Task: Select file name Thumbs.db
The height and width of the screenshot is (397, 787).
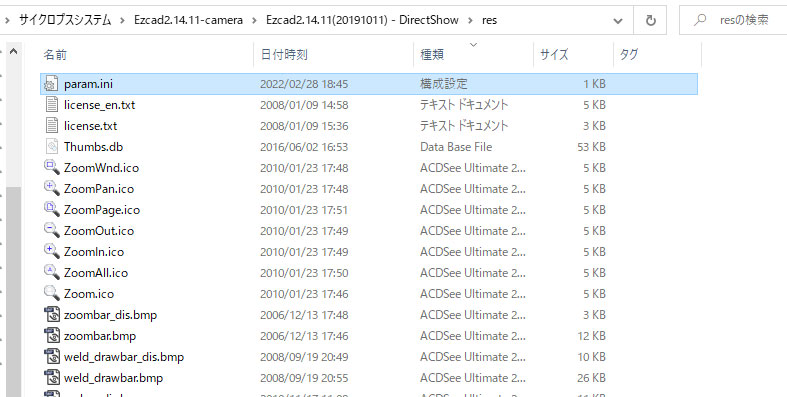Action: coord(93,147)
